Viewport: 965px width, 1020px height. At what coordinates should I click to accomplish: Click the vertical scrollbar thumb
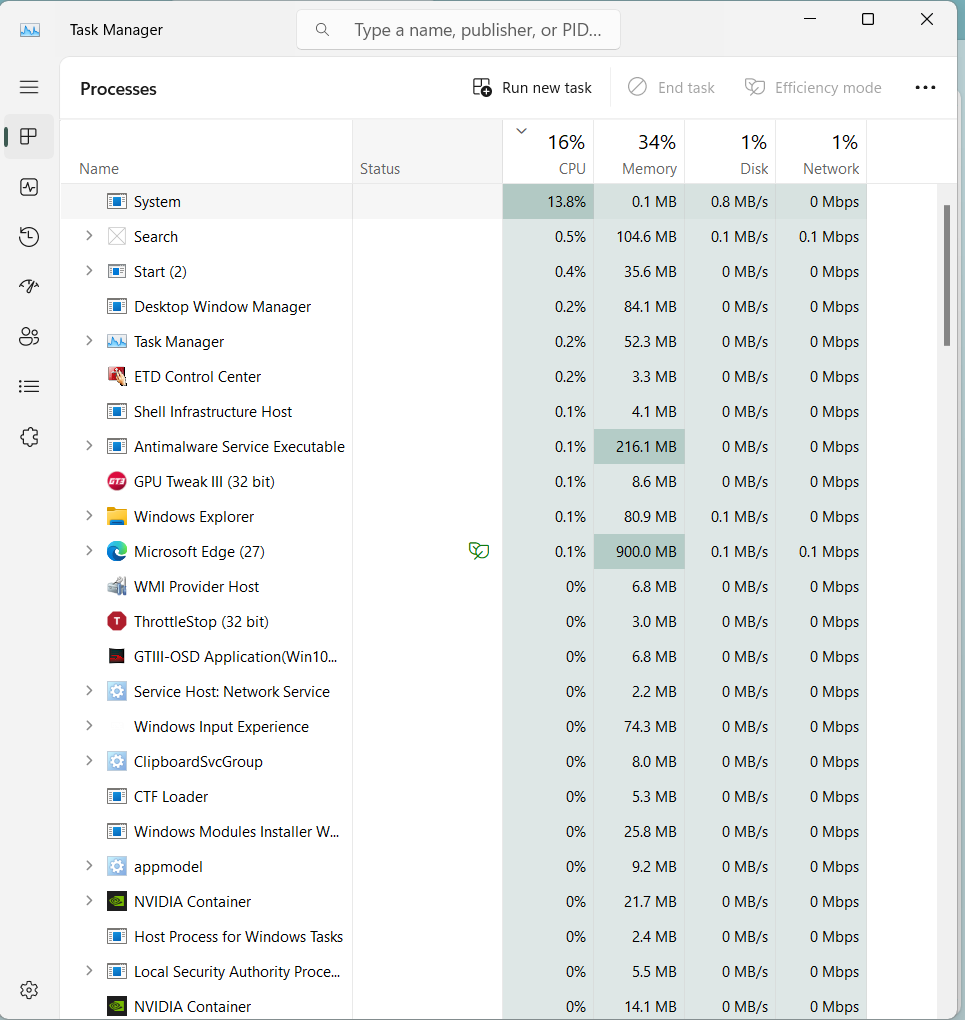[947, 276]
